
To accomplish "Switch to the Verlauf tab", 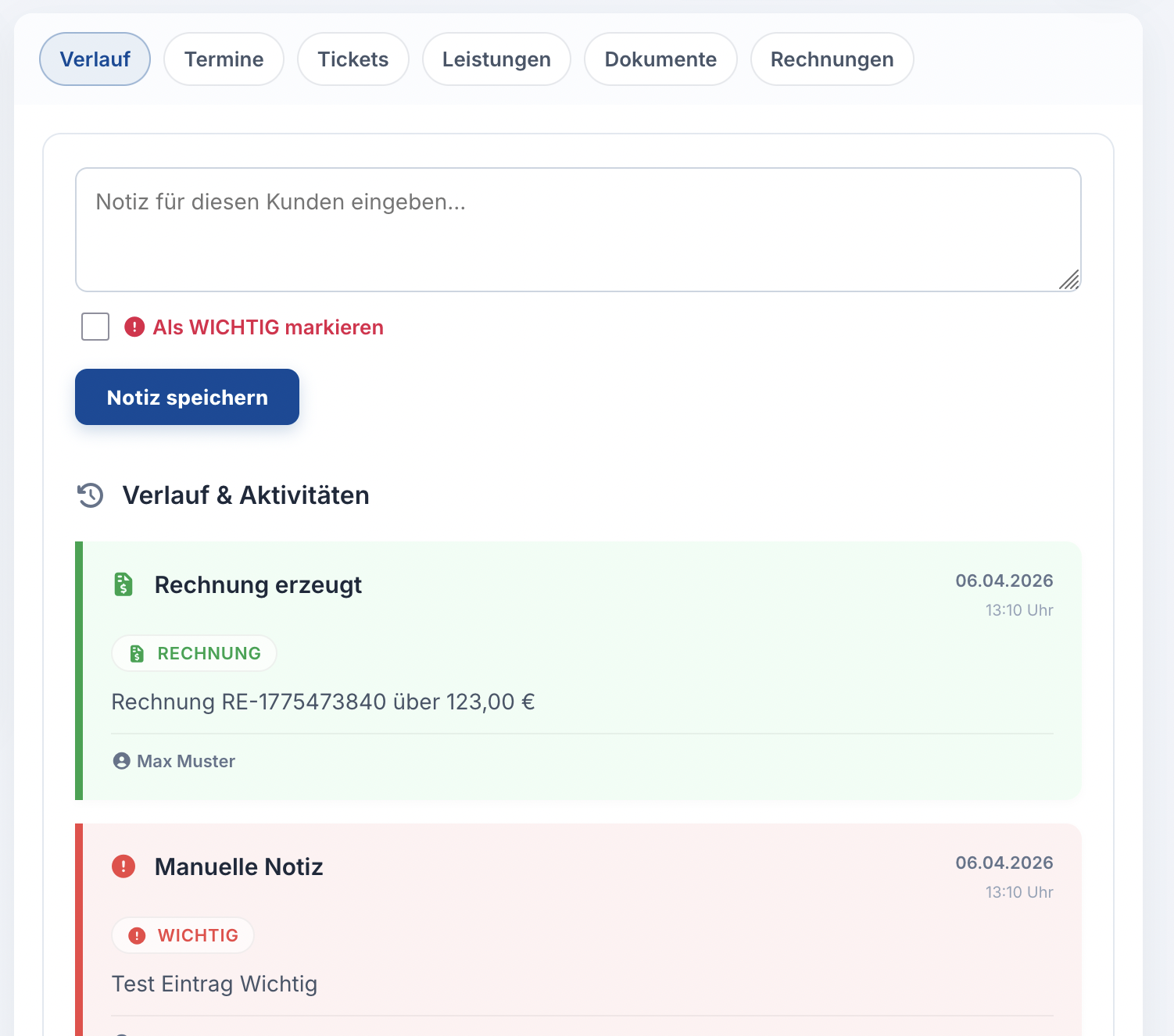I will pos(95,59).
